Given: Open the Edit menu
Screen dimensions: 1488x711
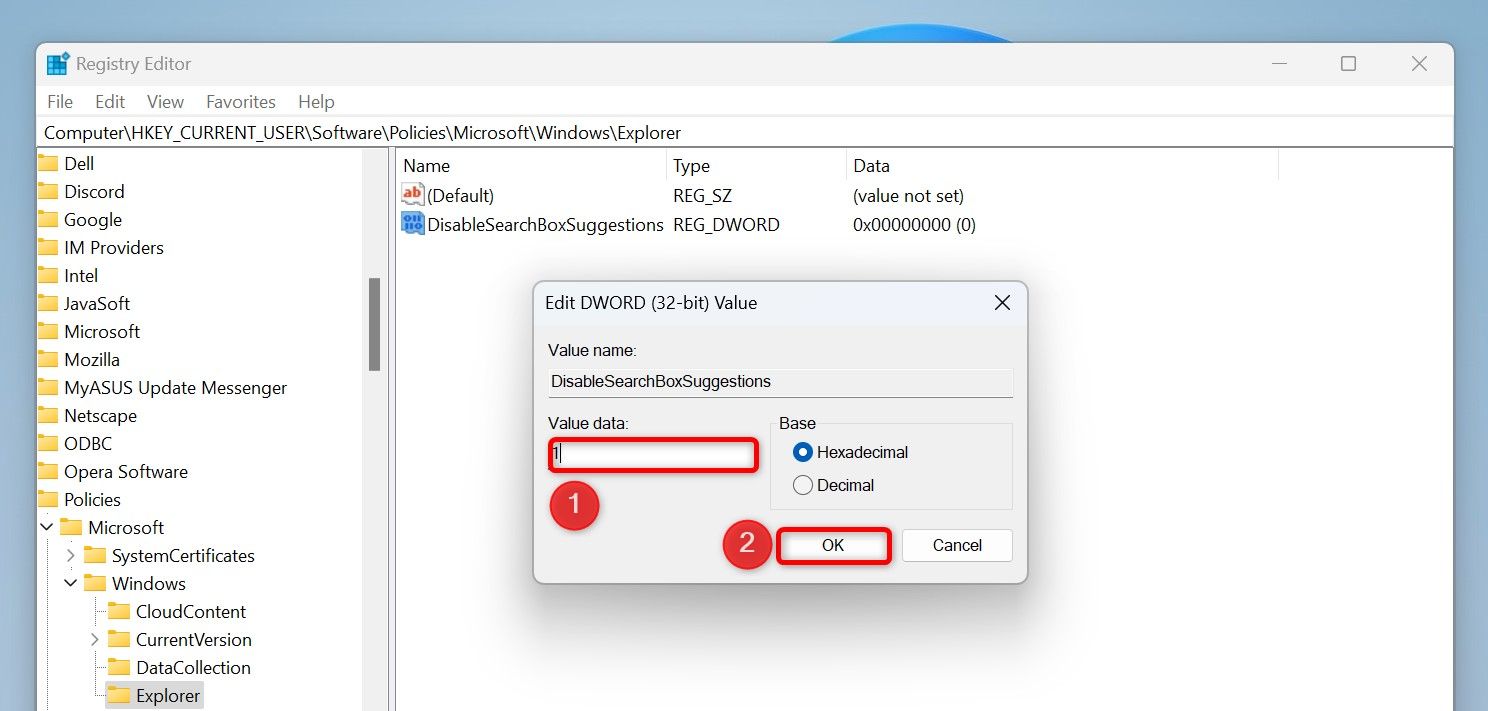Looking at the screenshot, I should (x=110, y=101).
